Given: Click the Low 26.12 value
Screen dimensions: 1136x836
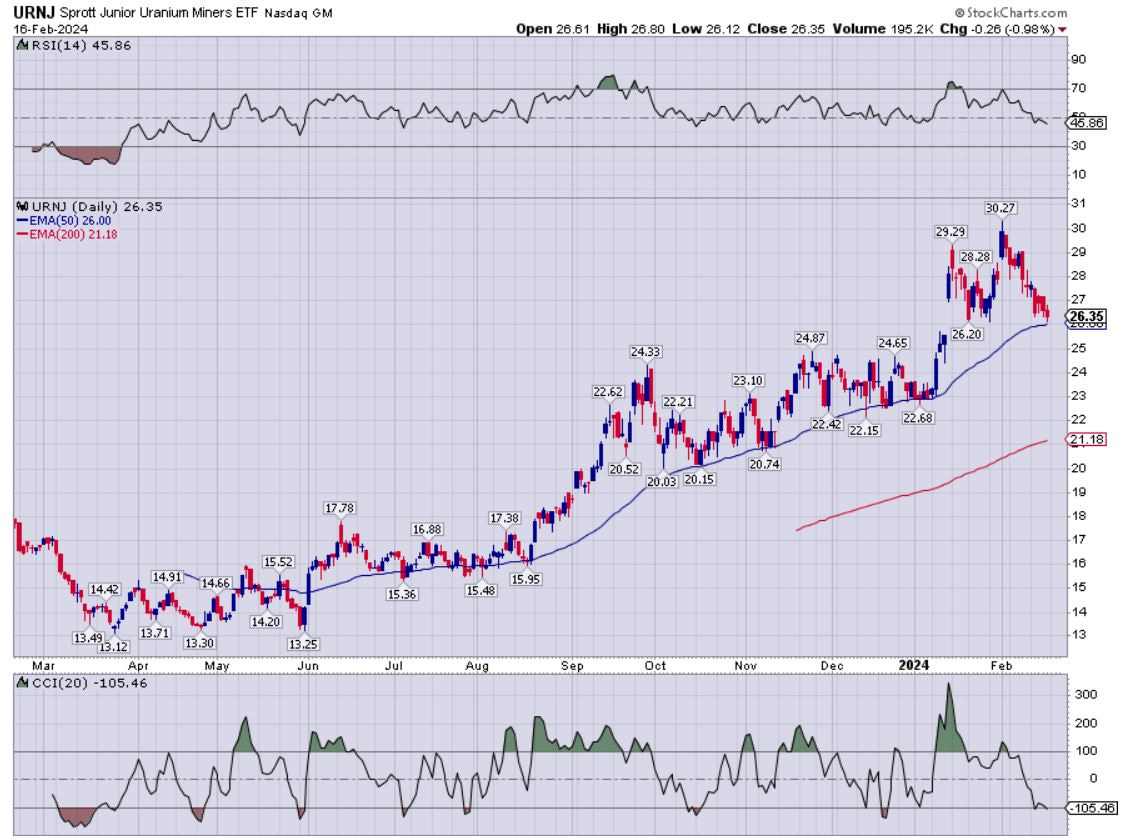Looking at the screenshot, I should [705, 29].
